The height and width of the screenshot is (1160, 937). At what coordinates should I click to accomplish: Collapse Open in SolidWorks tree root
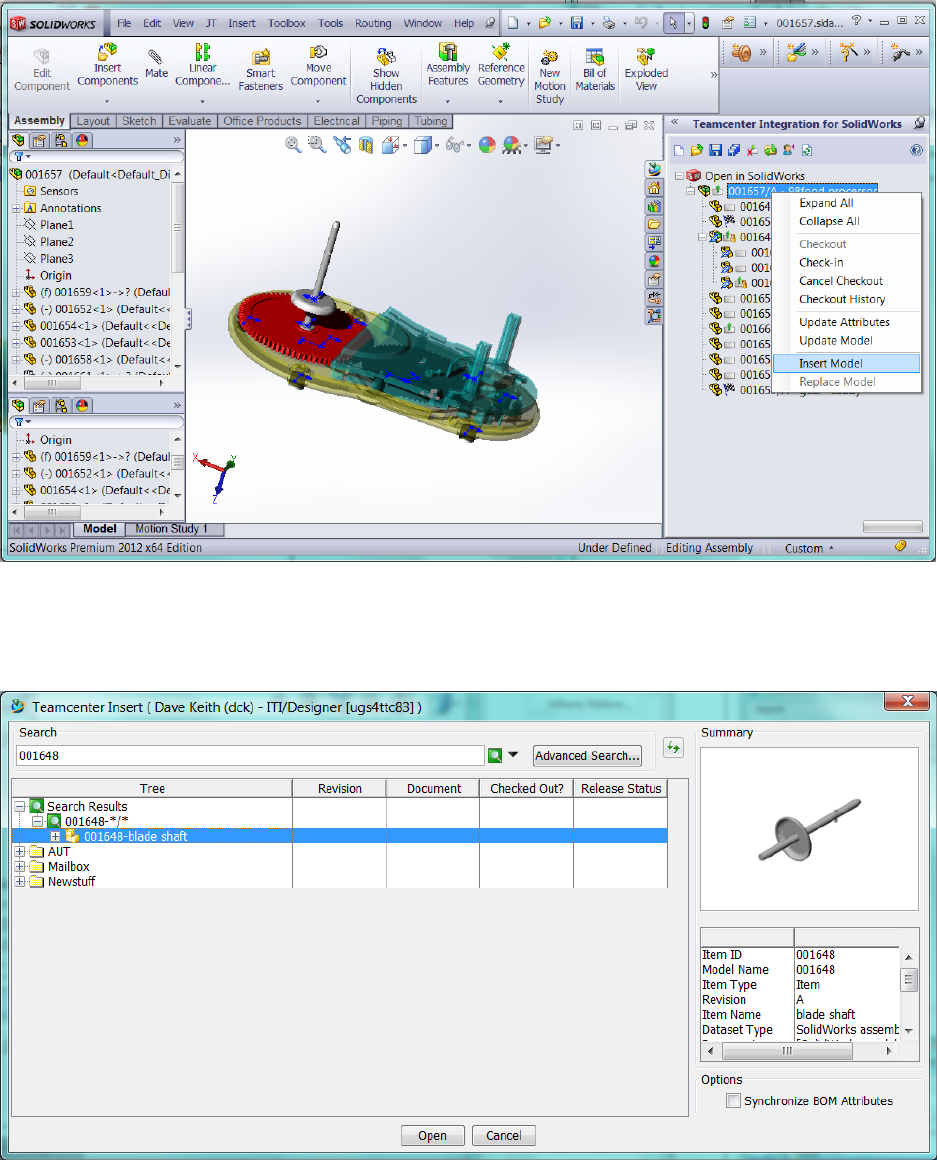pos(679,175)
